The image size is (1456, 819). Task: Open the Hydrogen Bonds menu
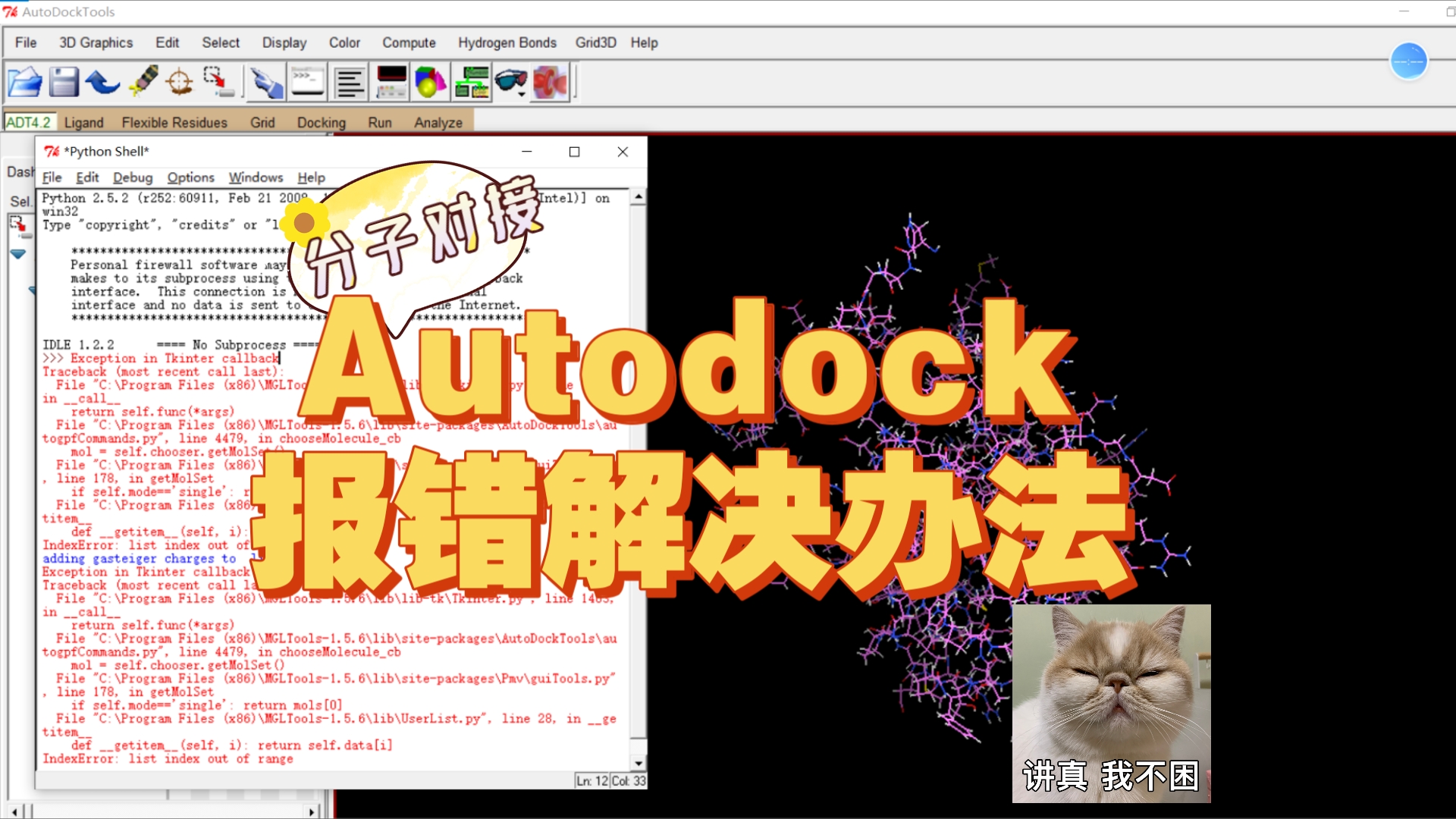point(507,42)
